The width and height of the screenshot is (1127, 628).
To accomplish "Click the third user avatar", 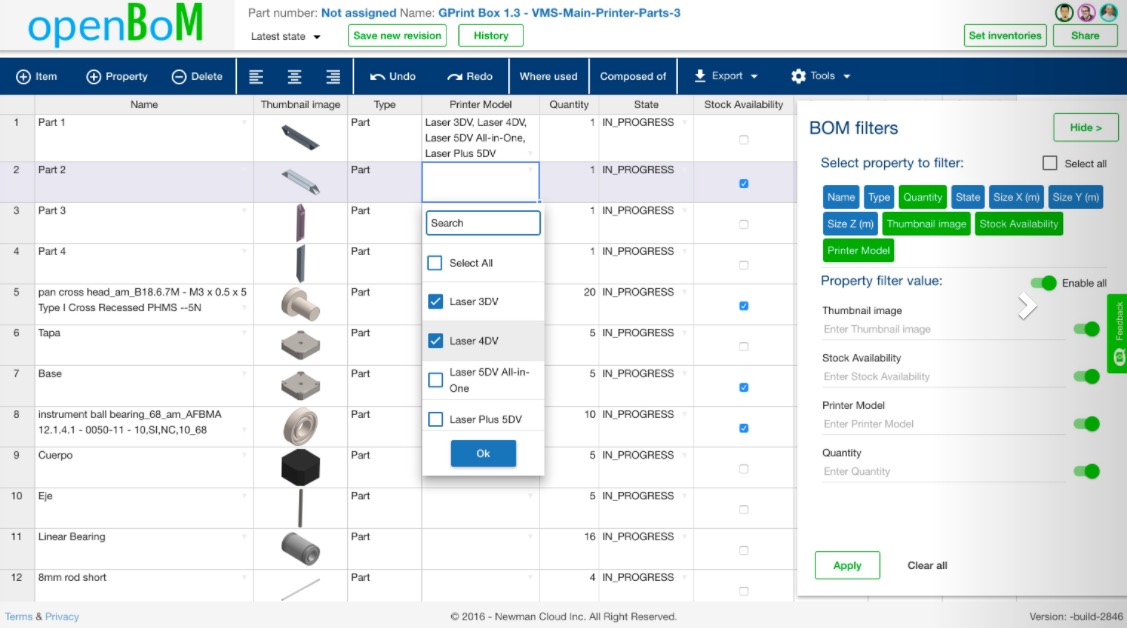I will click(1108, 12).
